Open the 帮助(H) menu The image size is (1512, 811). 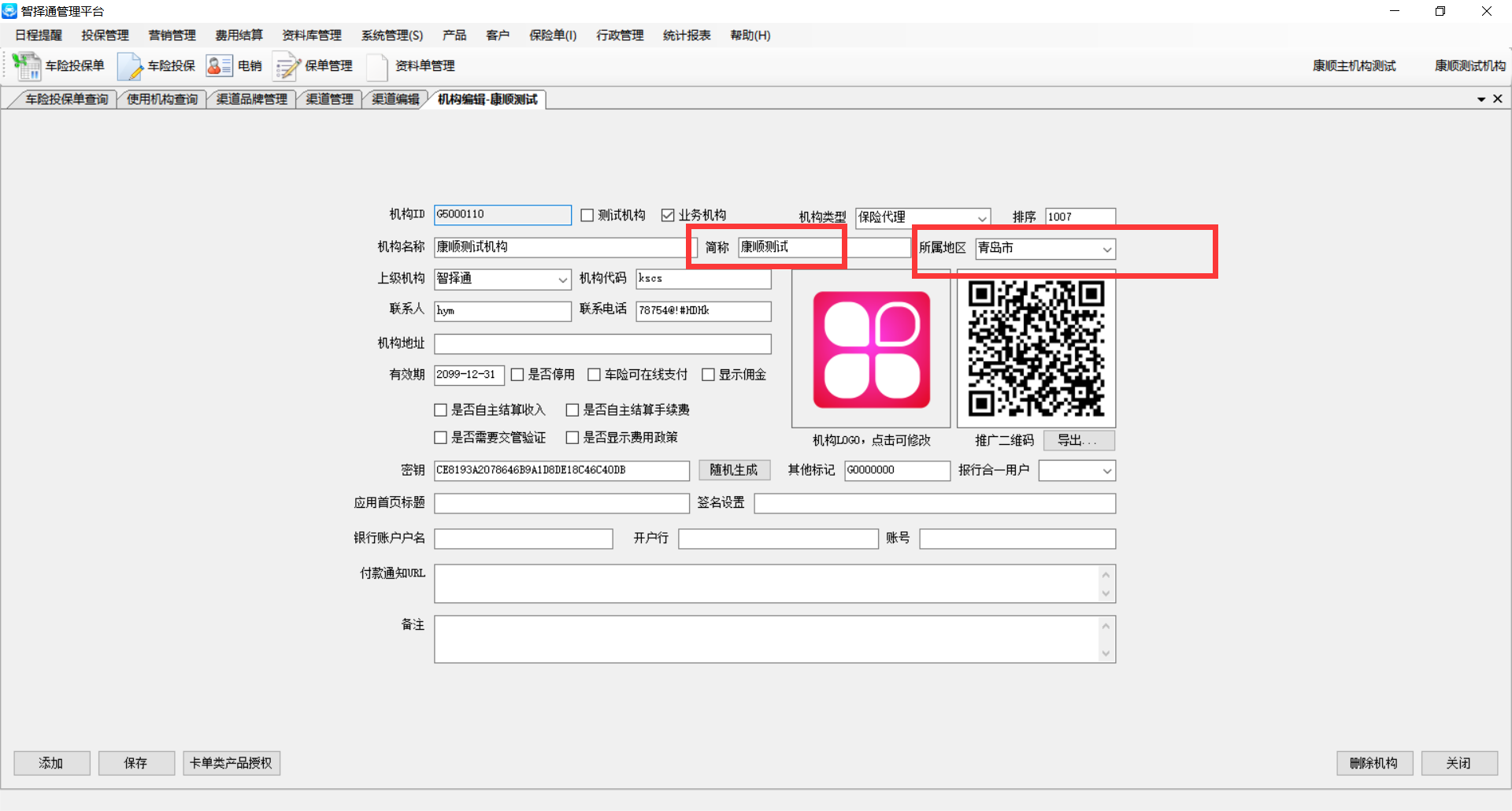[750, 35]
